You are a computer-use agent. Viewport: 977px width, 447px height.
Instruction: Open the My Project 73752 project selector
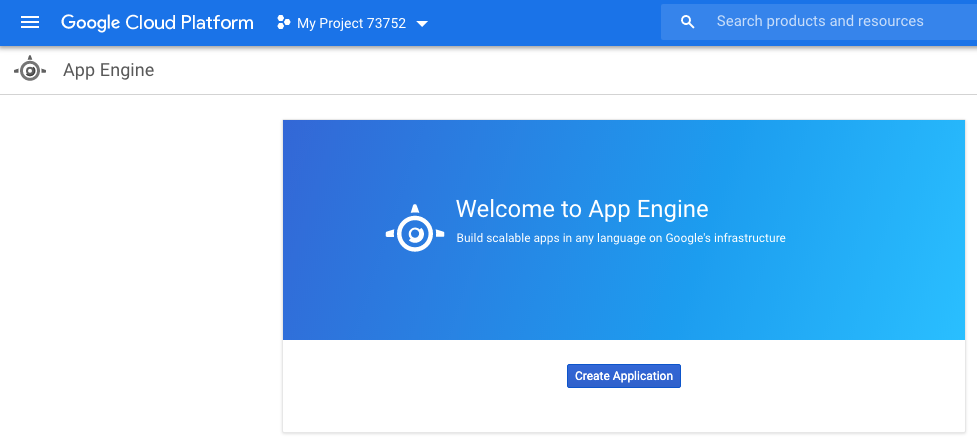(x=353, y=24)
